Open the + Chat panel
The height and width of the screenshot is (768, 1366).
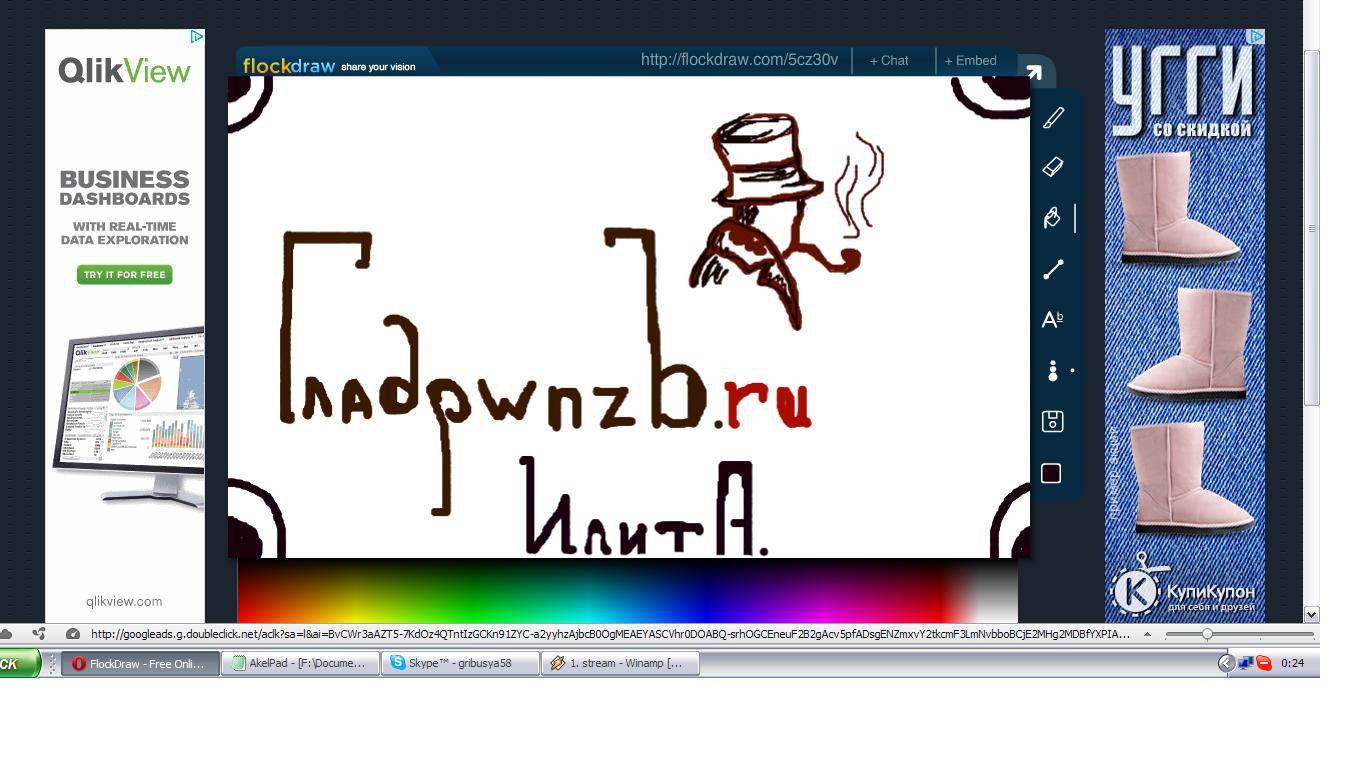point(889,61)
